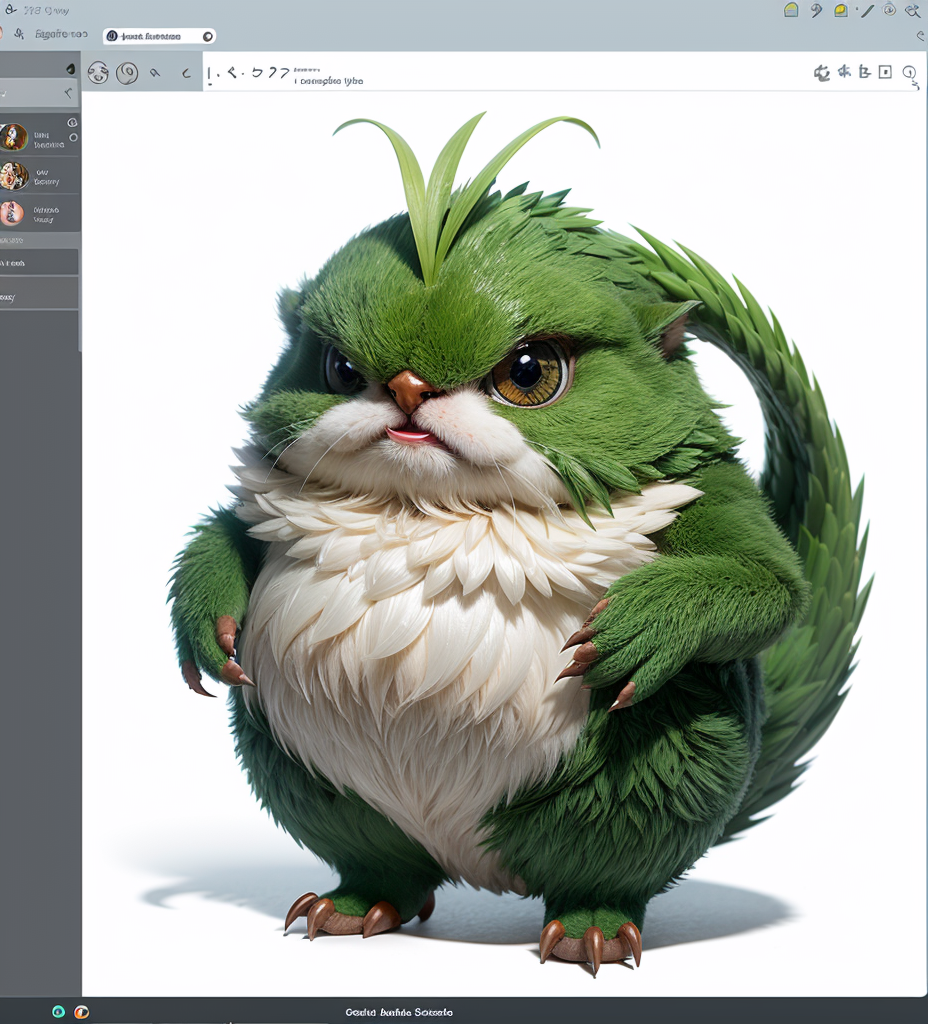Collapse the sidebar header with the small chevron
928x1024 pixels.
(68, 93)
